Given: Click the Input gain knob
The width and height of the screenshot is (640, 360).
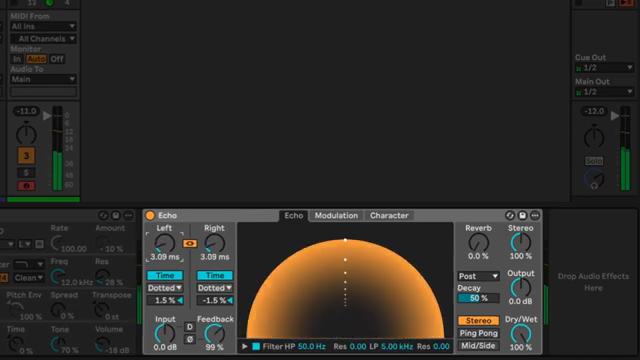Looking at the screenshot, I should click(165, 334).
